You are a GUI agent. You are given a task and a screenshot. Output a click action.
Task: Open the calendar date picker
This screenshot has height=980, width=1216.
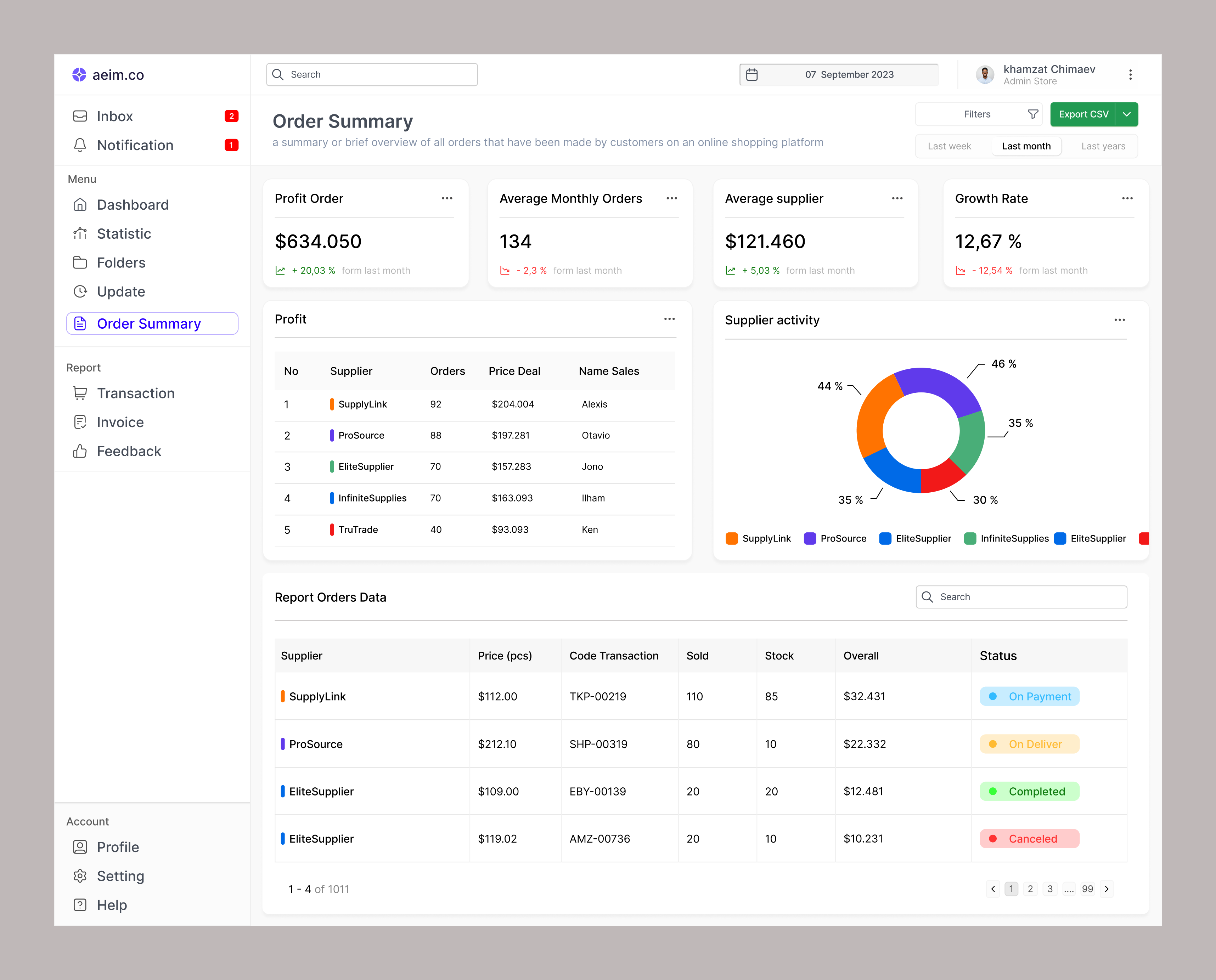(752, 74)
